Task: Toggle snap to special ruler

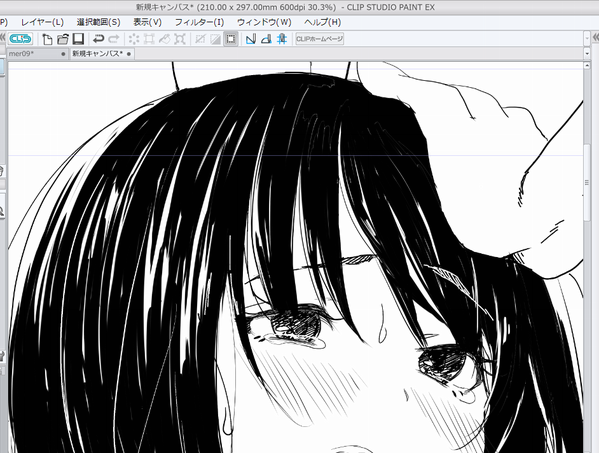Action: pos(266,39)
